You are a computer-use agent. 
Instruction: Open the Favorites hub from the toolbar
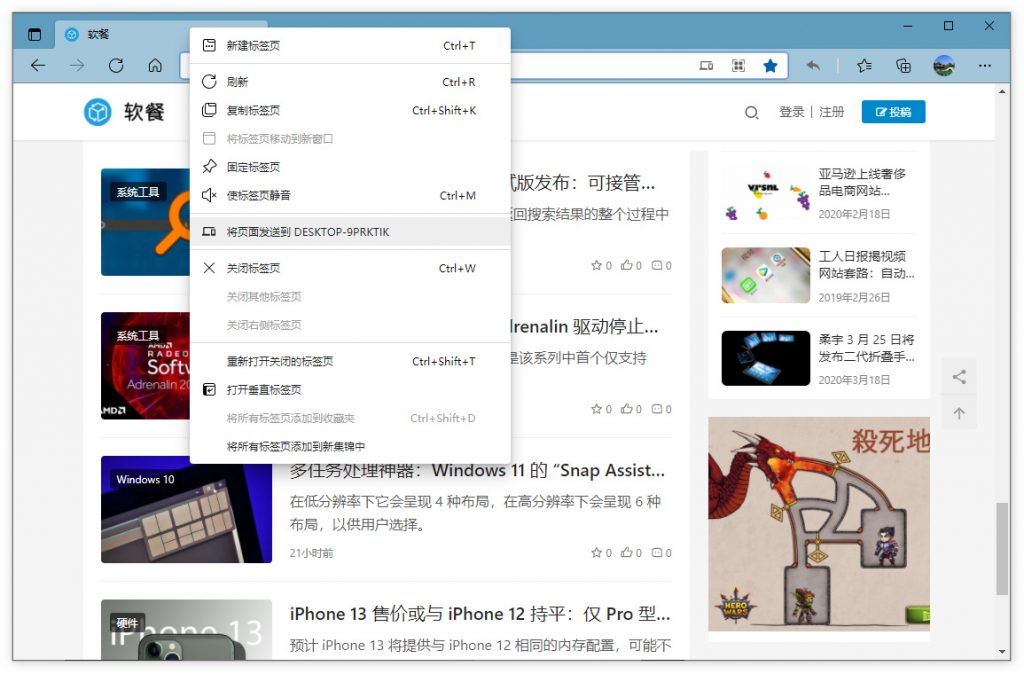[863, 66]
